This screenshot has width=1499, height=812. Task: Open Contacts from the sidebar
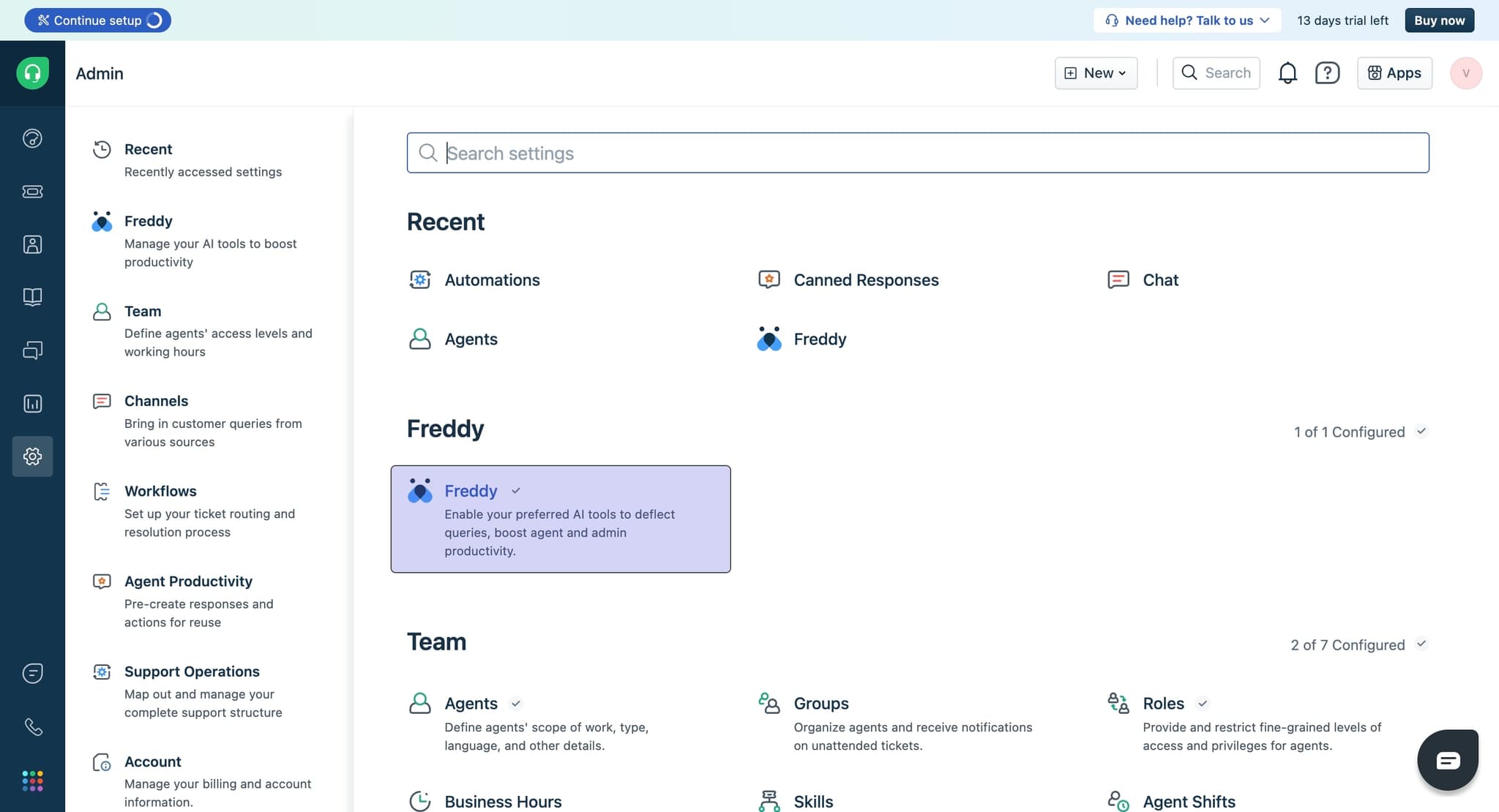coord(32,244)
